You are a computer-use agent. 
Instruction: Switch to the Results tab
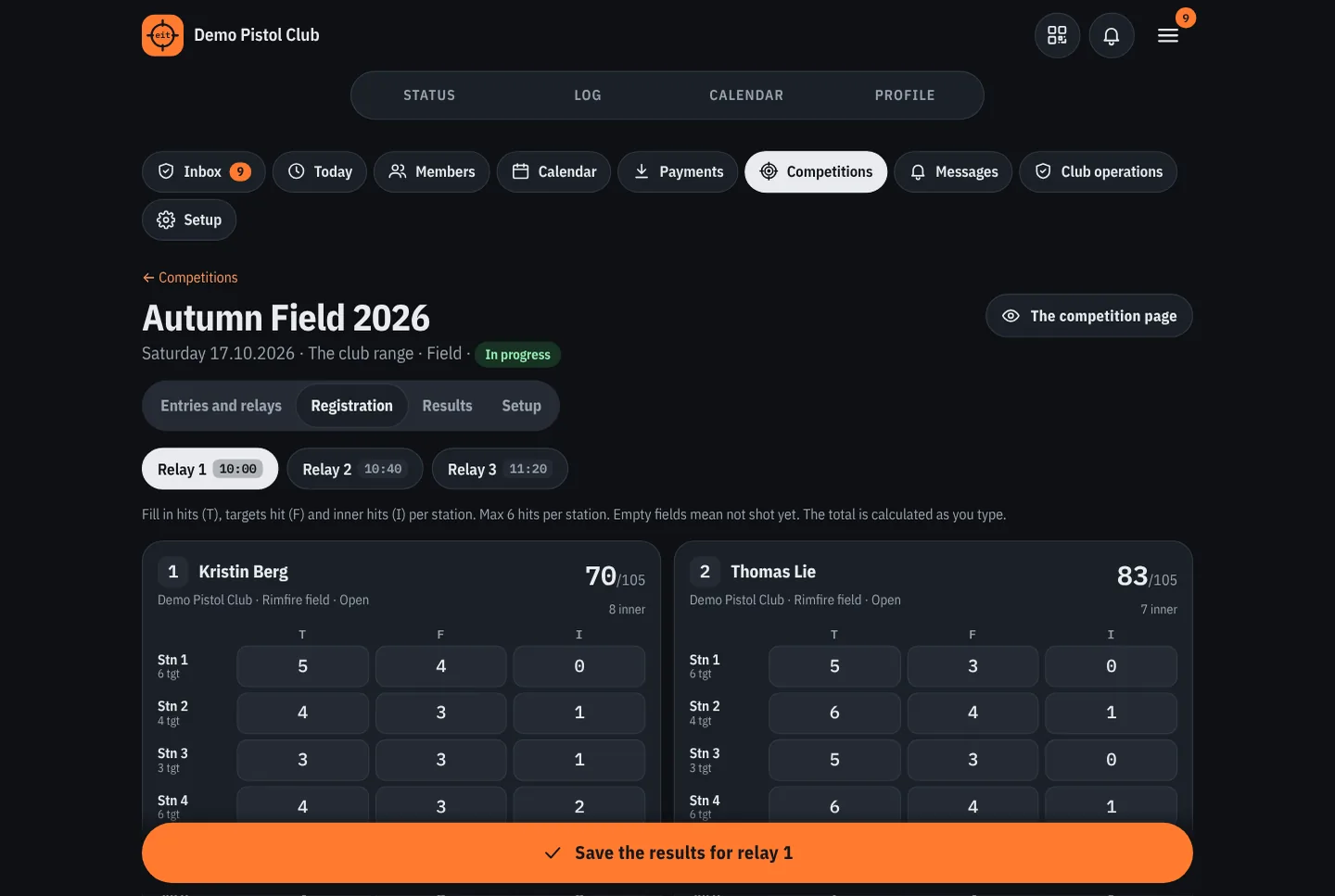click(447, 406)
